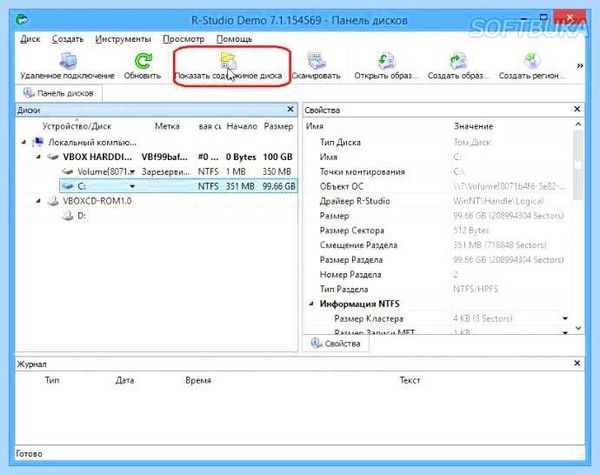Click the D: disc icon
The image size is (600, 475).
(x=68, y=215)
